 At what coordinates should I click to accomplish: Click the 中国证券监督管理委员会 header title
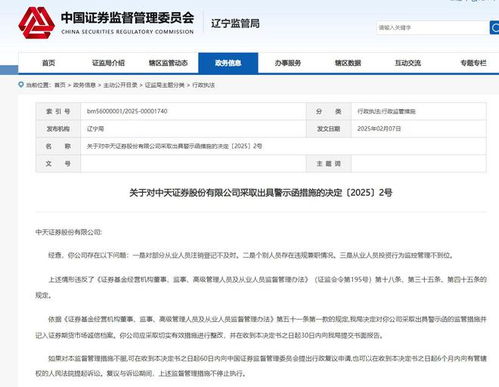click(x=127, y=18)
